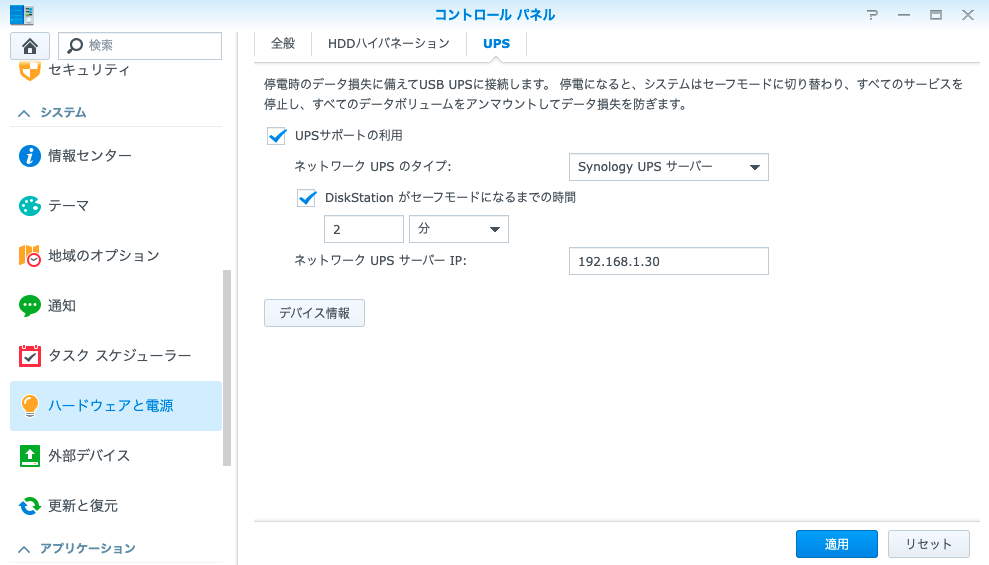Open 外部デバイス upload icon
The image size is (989, 565).
30,455
